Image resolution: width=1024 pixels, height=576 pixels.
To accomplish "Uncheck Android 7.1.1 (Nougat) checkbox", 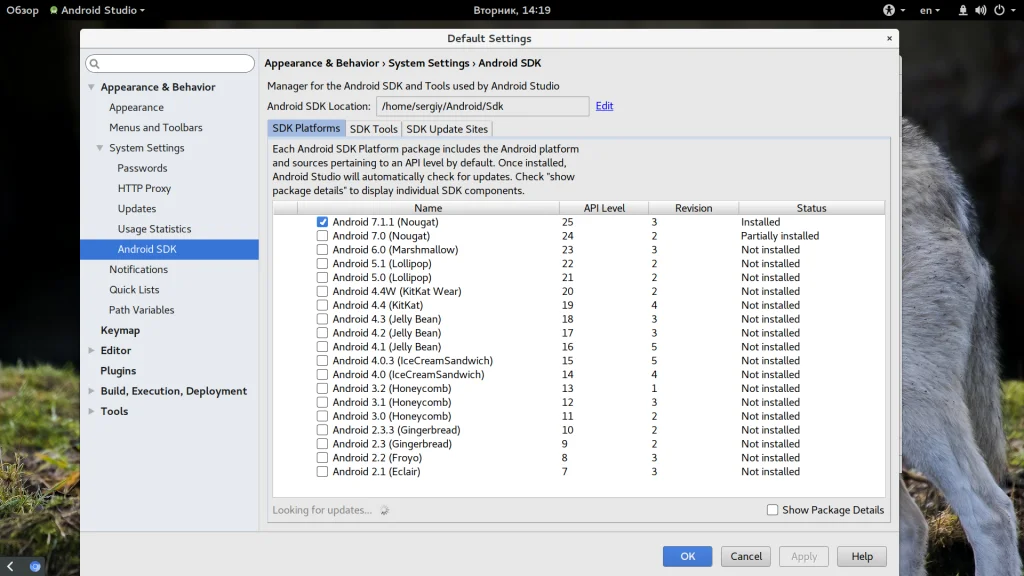I will (322, 222).
